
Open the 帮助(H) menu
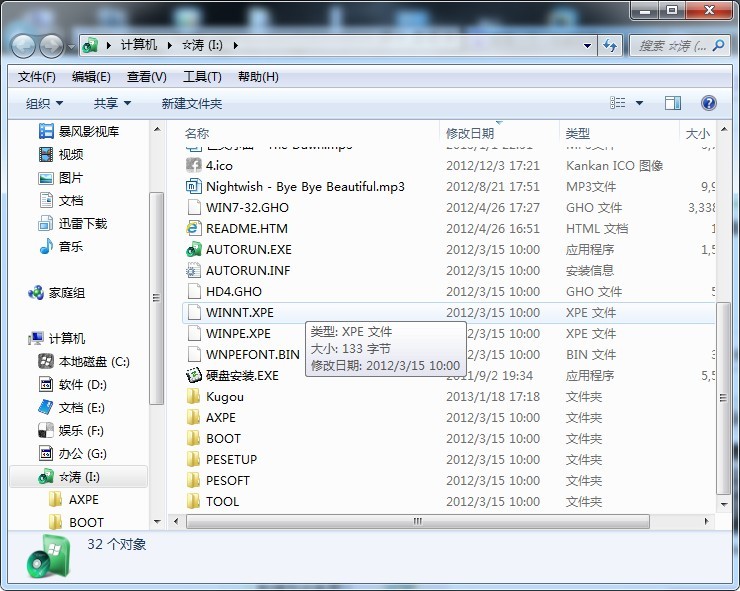coord(258,76)
